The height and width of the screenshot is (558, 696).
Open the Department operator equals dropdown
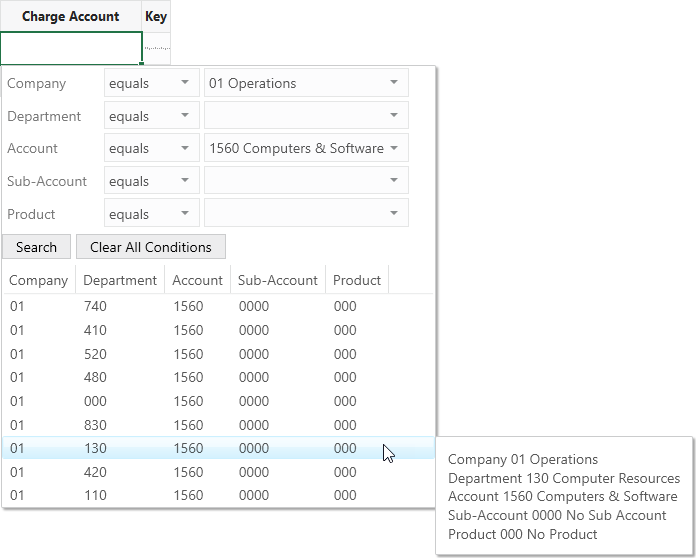pos(152,115)
